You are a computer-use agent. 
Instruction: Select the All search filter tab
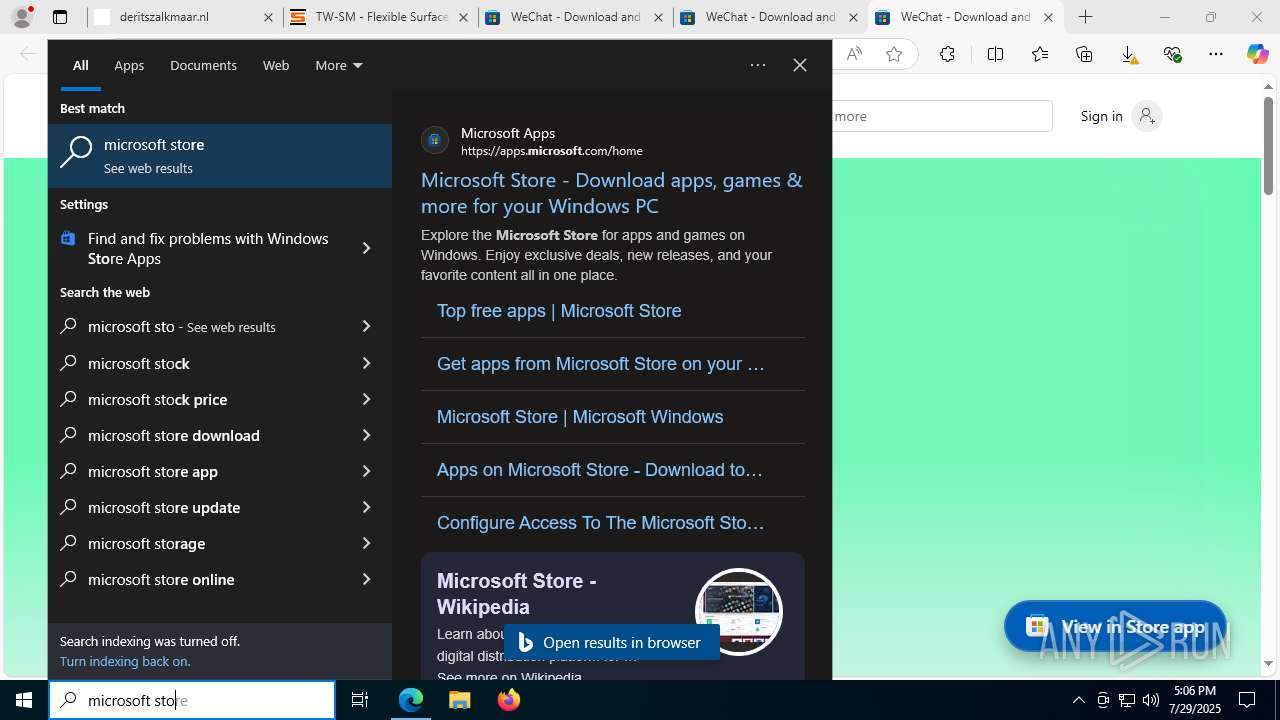coord(81,65)
